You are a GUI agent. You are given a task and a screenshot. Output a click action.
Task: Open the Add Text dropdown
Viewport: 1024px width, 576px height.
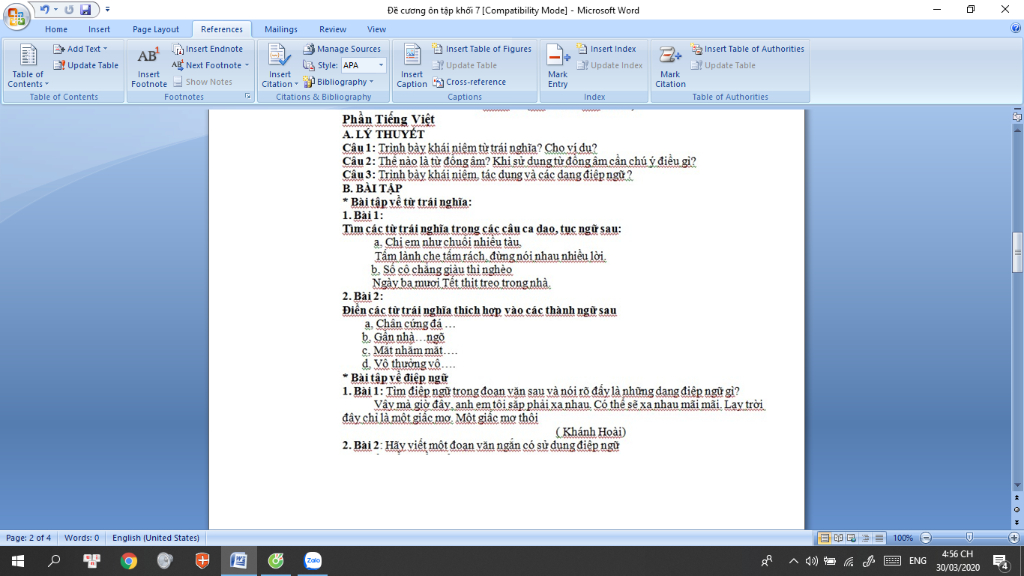80,49
